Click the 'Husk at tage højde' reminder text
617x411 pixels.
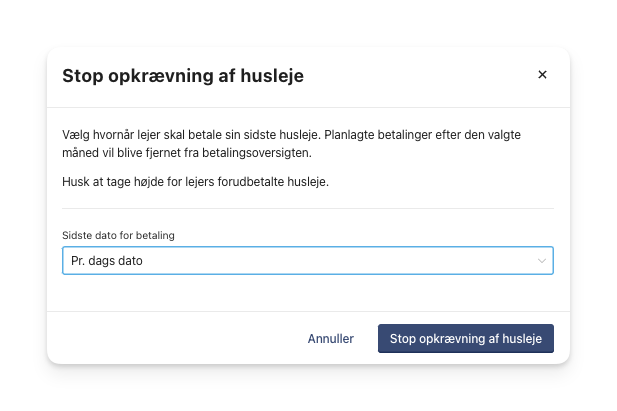195,182
